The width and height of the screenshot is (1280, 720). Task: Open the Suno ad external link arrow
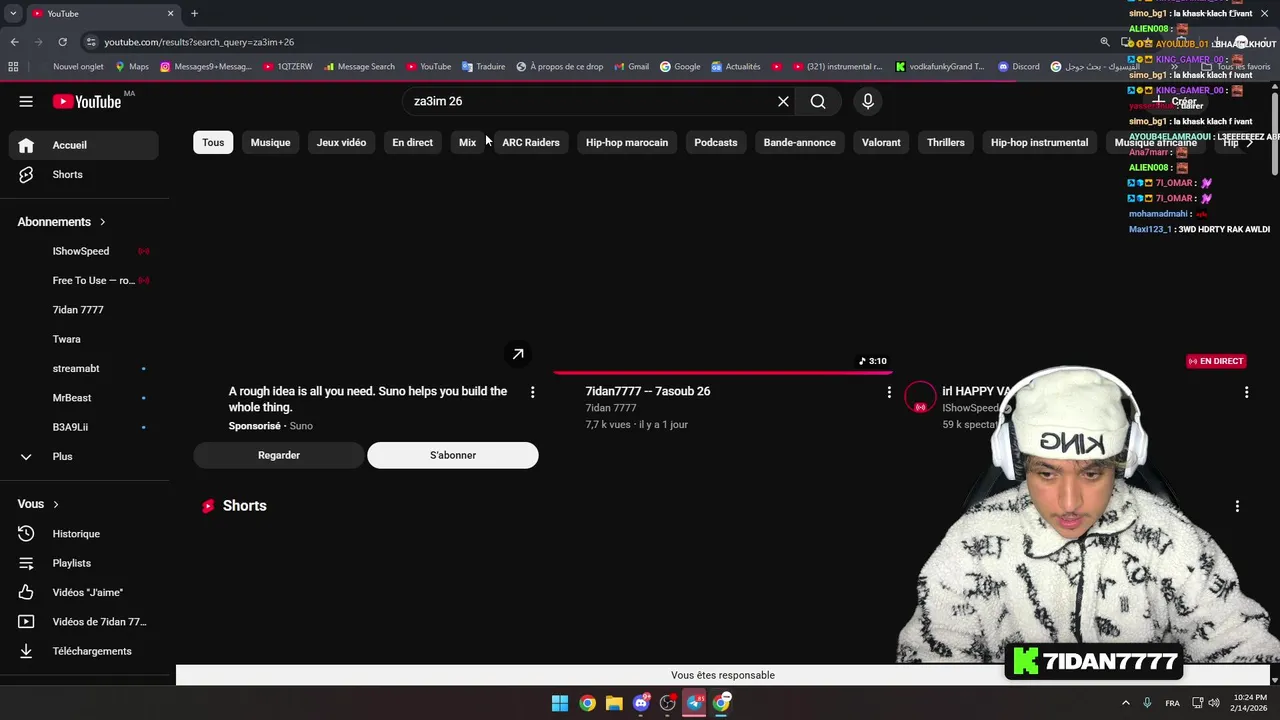[518, 354]
